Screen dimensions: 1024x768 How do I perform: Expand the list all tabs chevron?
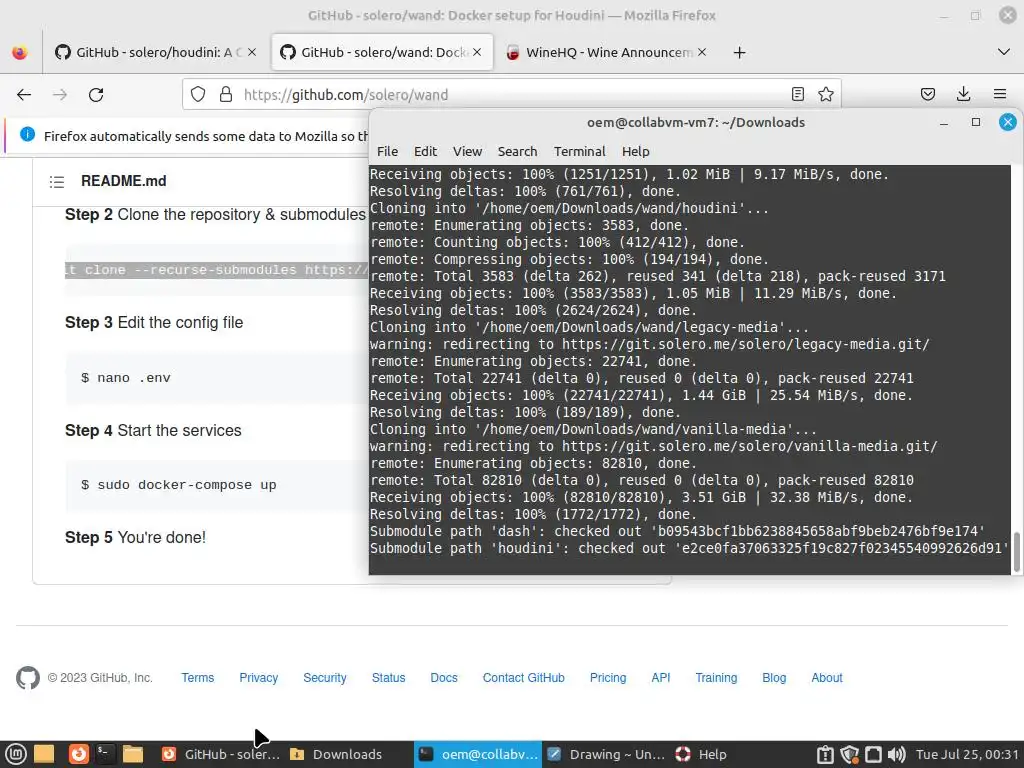(1004, 52)
